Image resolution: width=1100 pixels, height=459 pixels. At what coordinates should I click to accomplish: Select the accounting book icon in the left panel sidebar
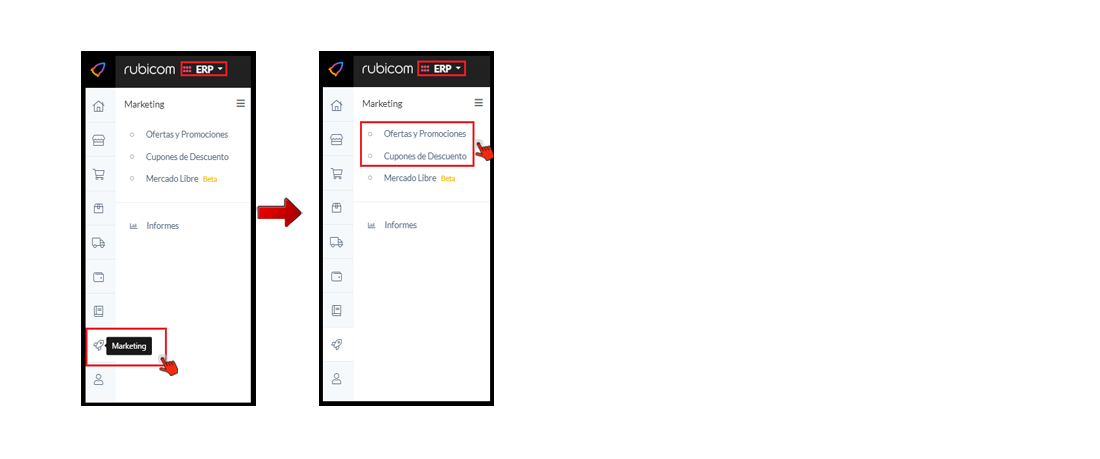coord(98,311)
